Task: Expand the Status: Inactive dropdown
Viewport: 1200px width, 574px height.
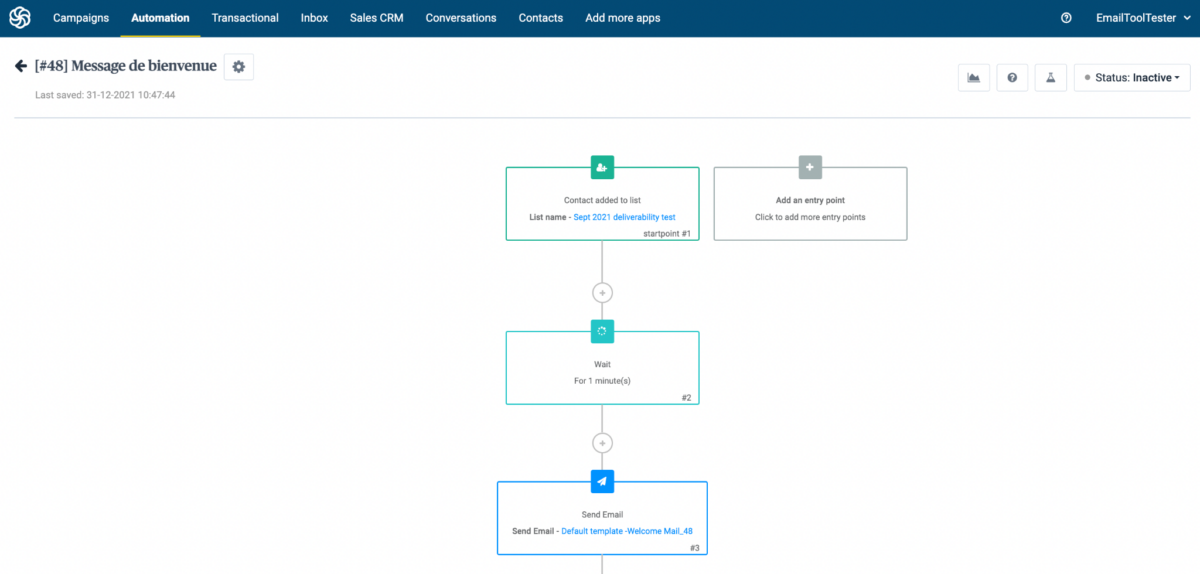Action: 1132,78
